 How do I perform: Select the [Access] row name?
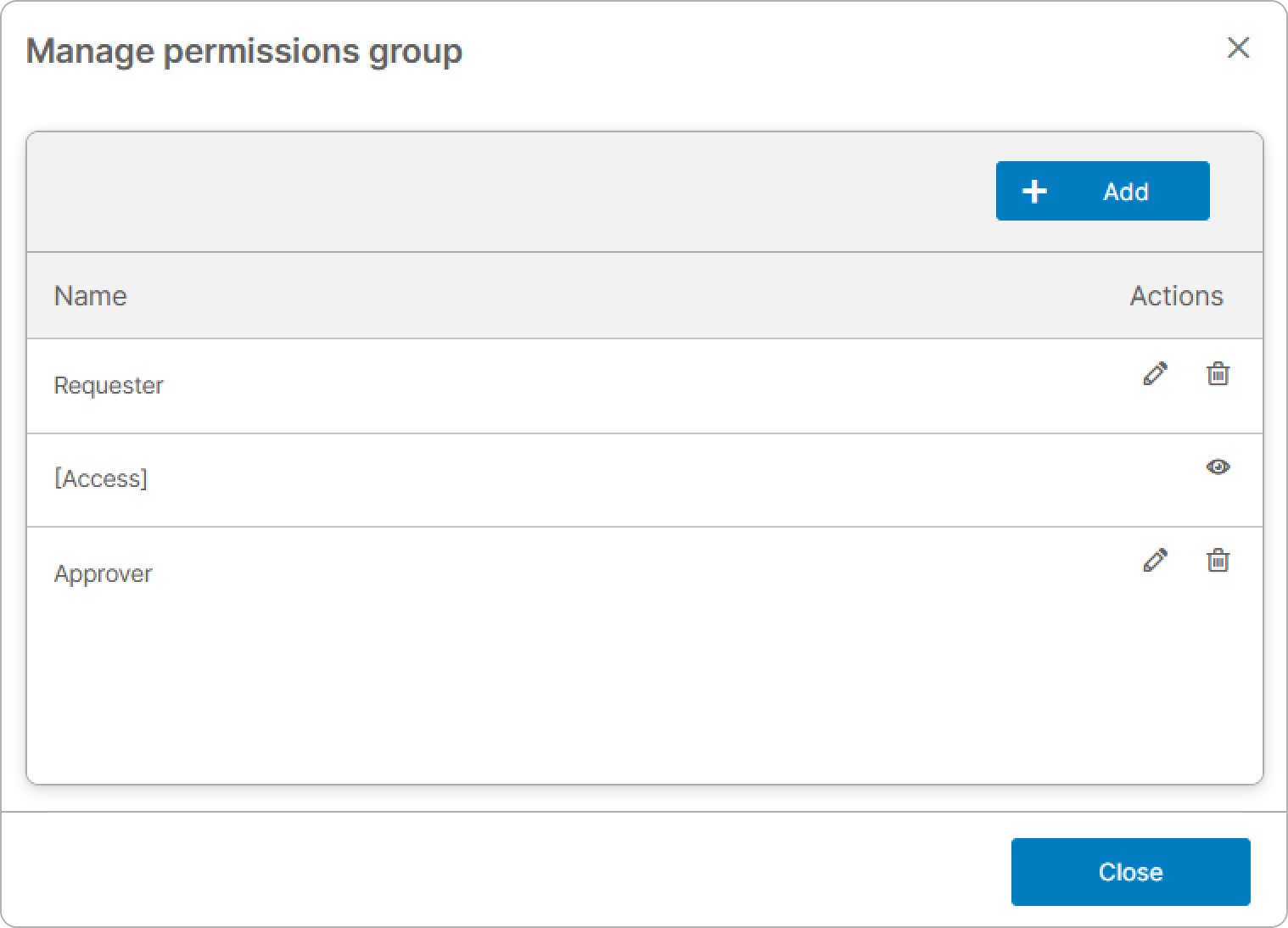(100, 478)
